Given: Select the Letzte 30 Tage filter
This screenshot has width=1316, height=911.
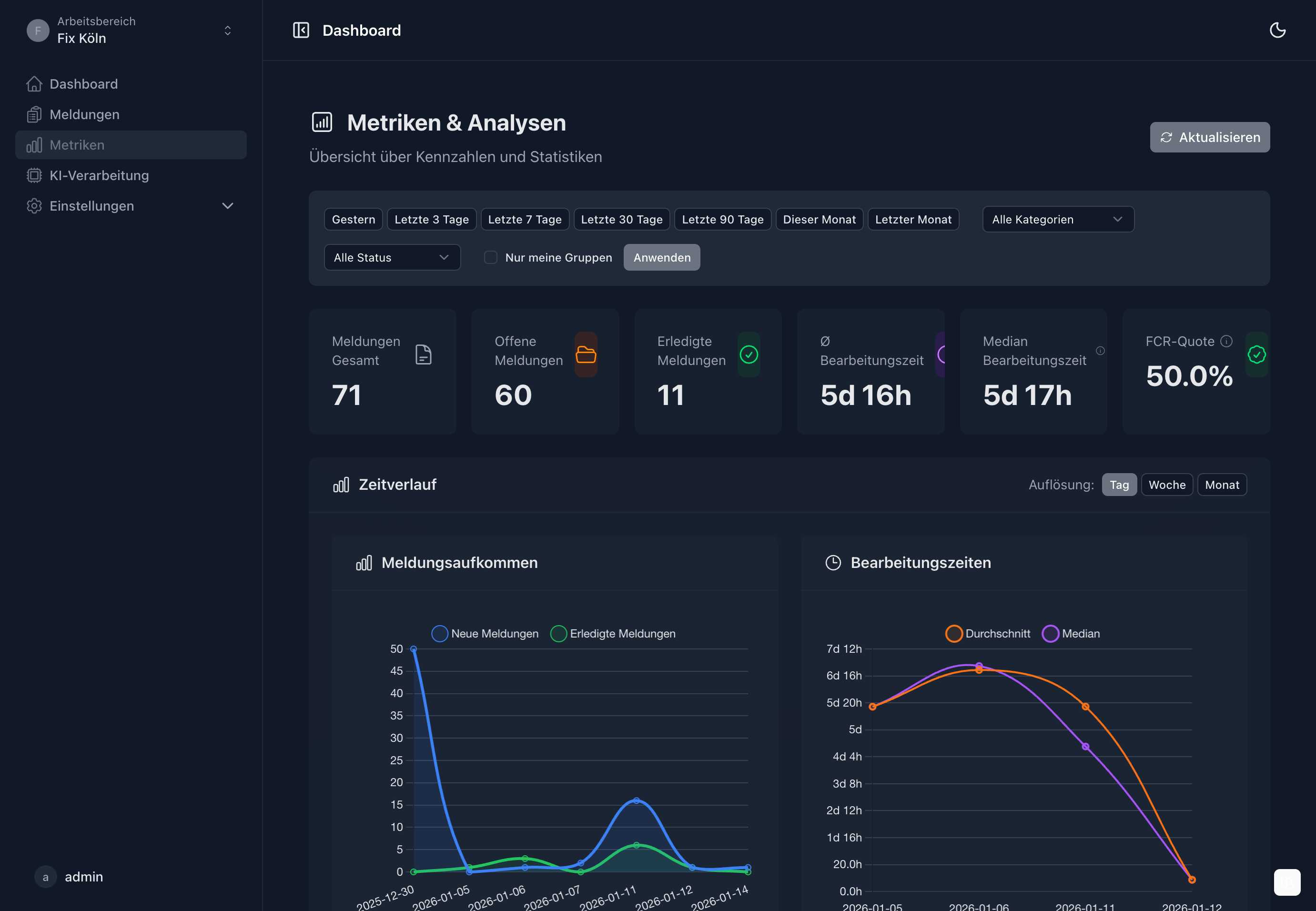Looking at the screenshot, I should (621, 219).
